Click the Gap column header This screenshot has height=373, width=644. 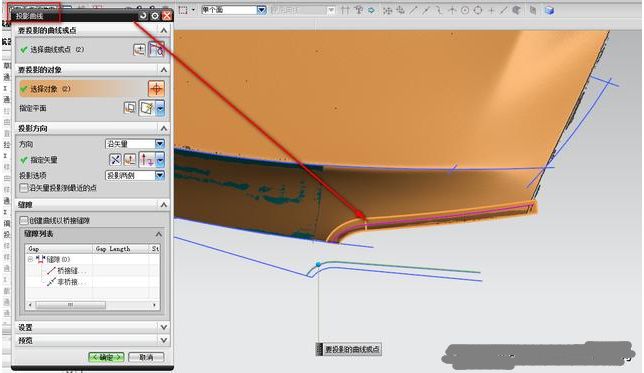59,249
